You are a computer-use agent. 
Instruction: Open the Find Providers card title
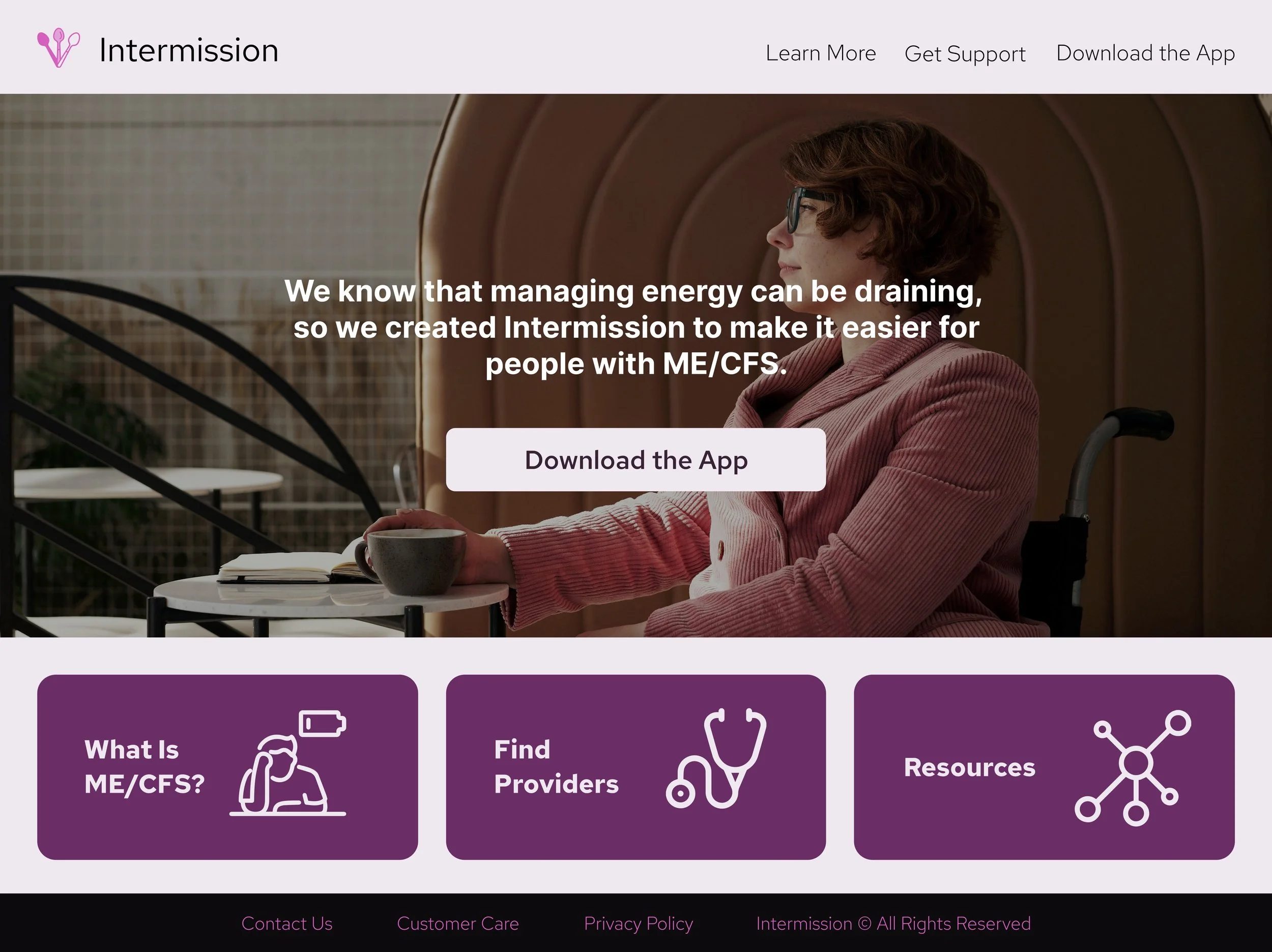click(x=556, y=767)
